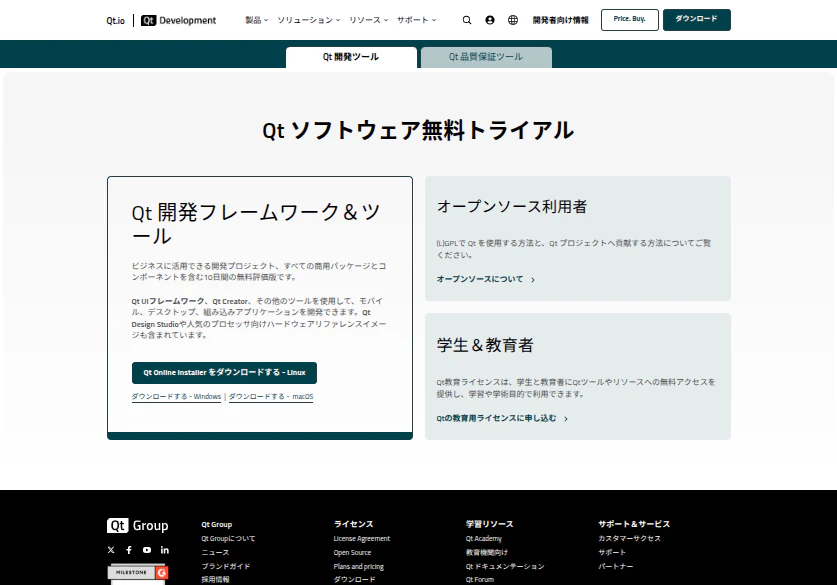Viewport: 837px width, 585px height.
Task: Click 学習リソース footer column heading
Action: (x=489, y=524)
